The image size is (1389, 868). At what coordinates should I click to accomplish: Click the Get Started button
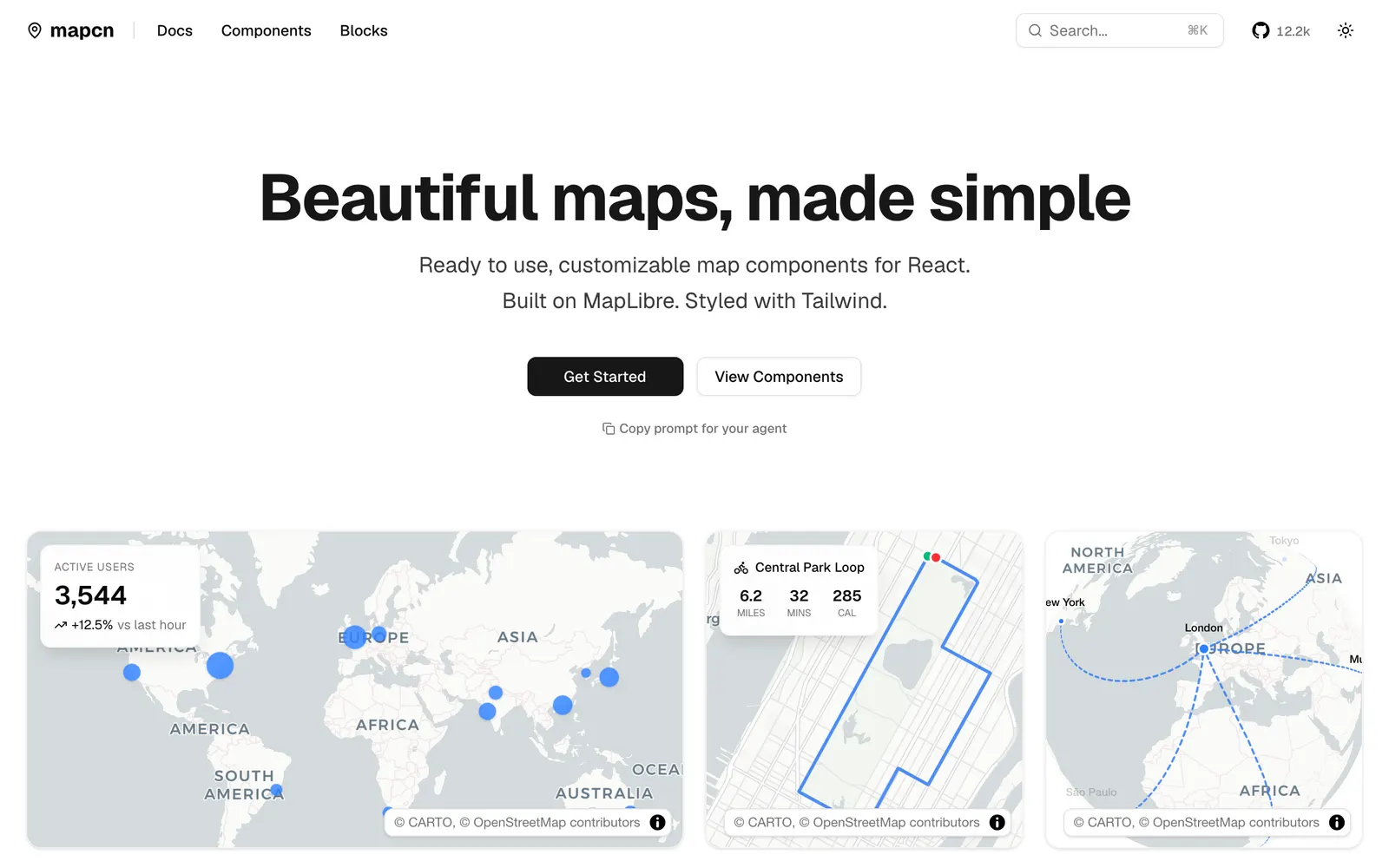coord(605,377)
